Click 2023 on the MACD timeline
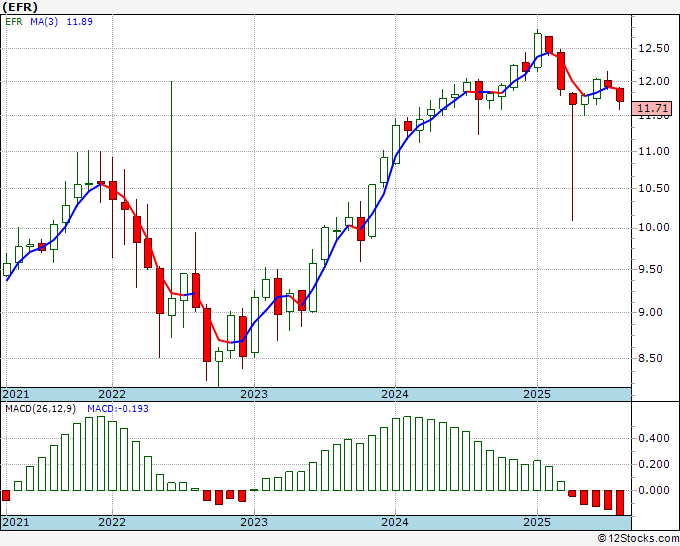 (x=254, y=522)
